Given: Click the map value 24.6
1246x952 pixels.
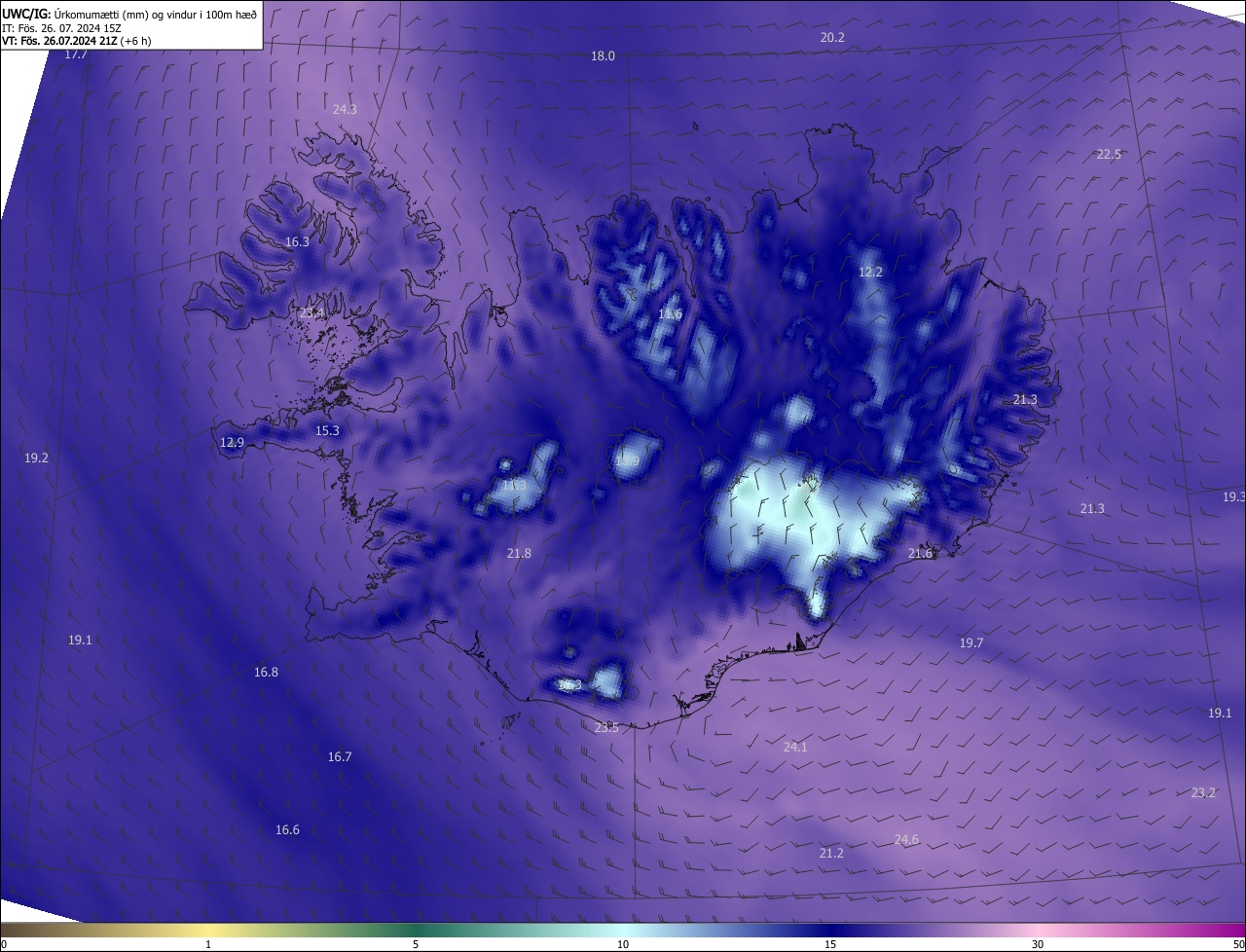Looking at the screenshot, I should pyautogui.click(x=906, y=840).
